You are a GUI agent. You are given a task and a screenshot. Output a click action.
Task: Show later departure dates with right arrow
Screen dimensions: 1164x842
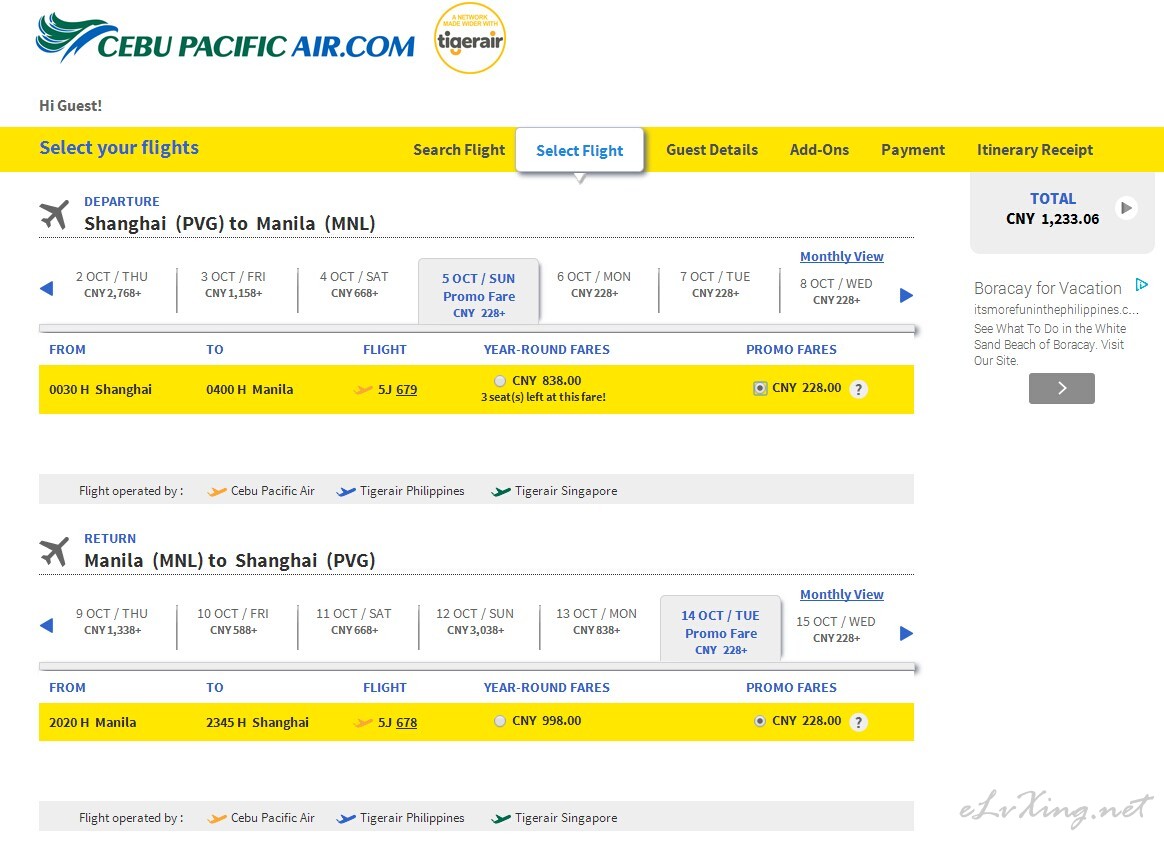coord(906,296)
